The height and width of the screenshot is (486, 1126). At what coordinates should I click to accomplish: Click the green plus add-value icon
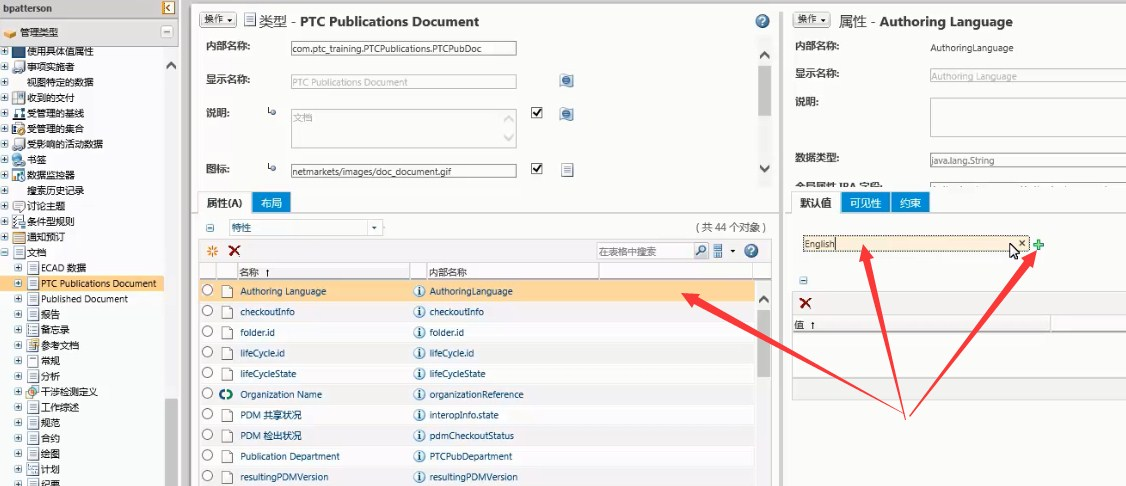1038,245
